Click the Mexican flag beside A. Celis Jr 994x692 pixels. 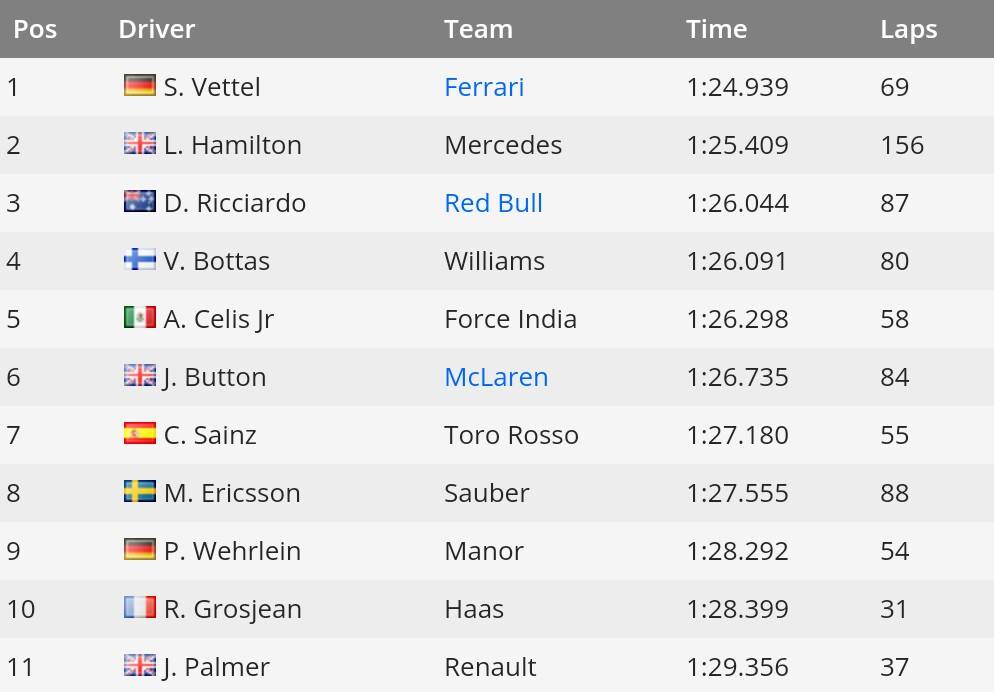click(x=139, y=318)
